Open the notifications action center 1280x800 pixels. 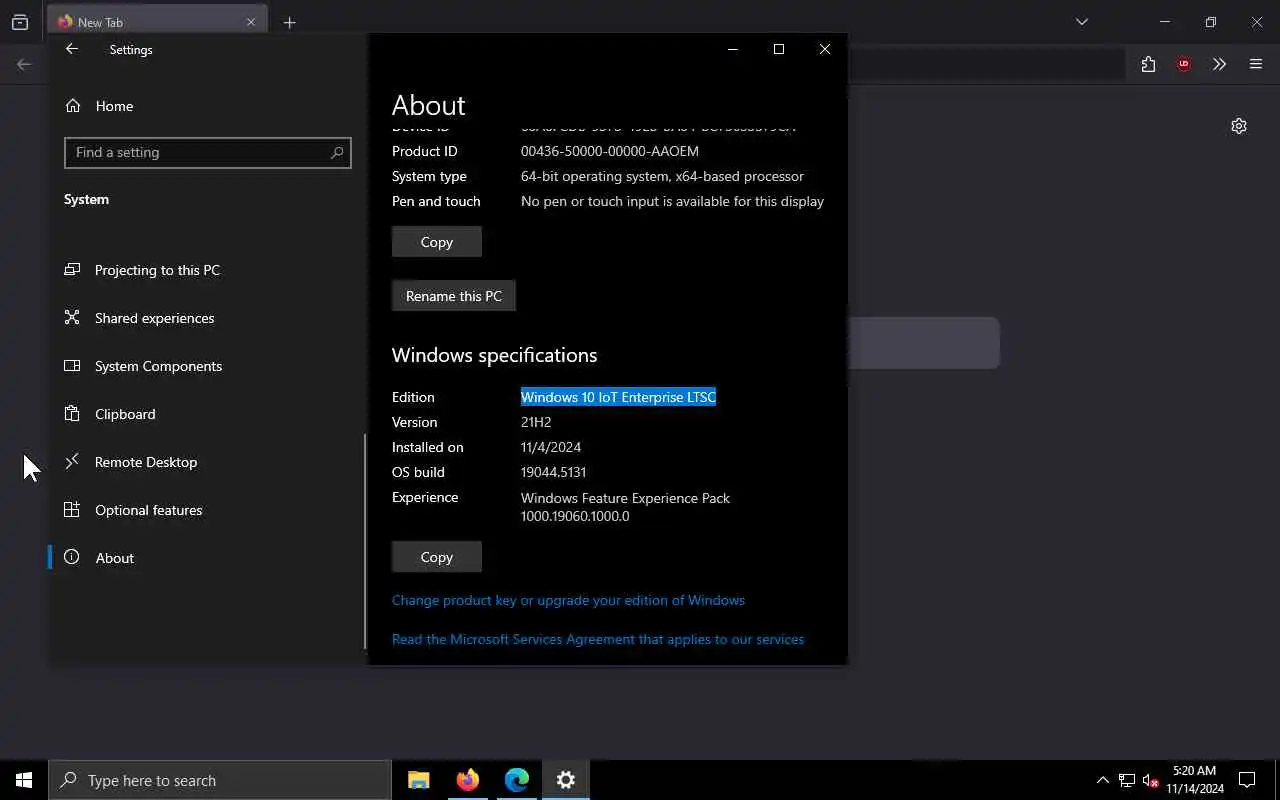tap(1247, 780)
